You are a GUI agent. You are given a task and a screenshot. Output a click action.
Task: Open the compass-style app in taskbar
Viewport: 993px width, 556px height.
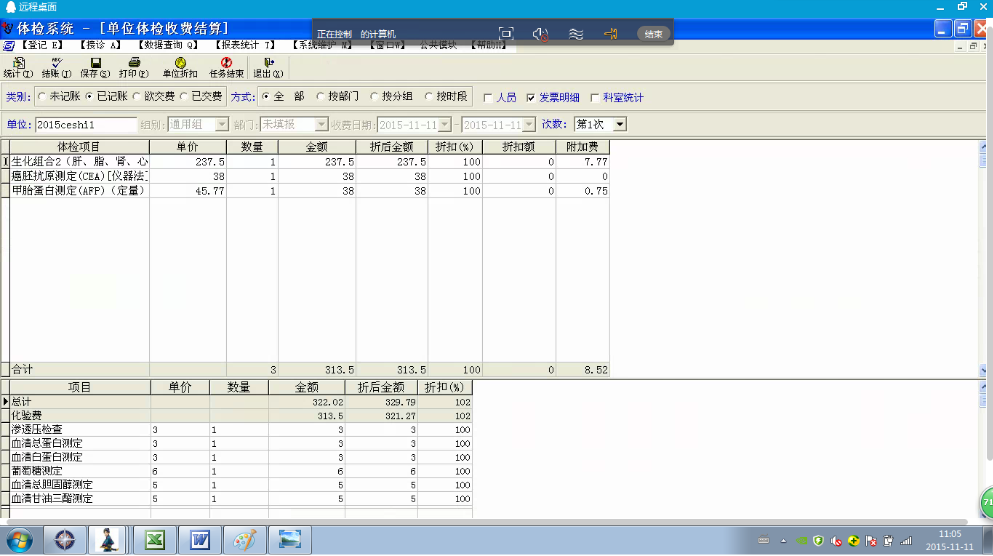64,540
